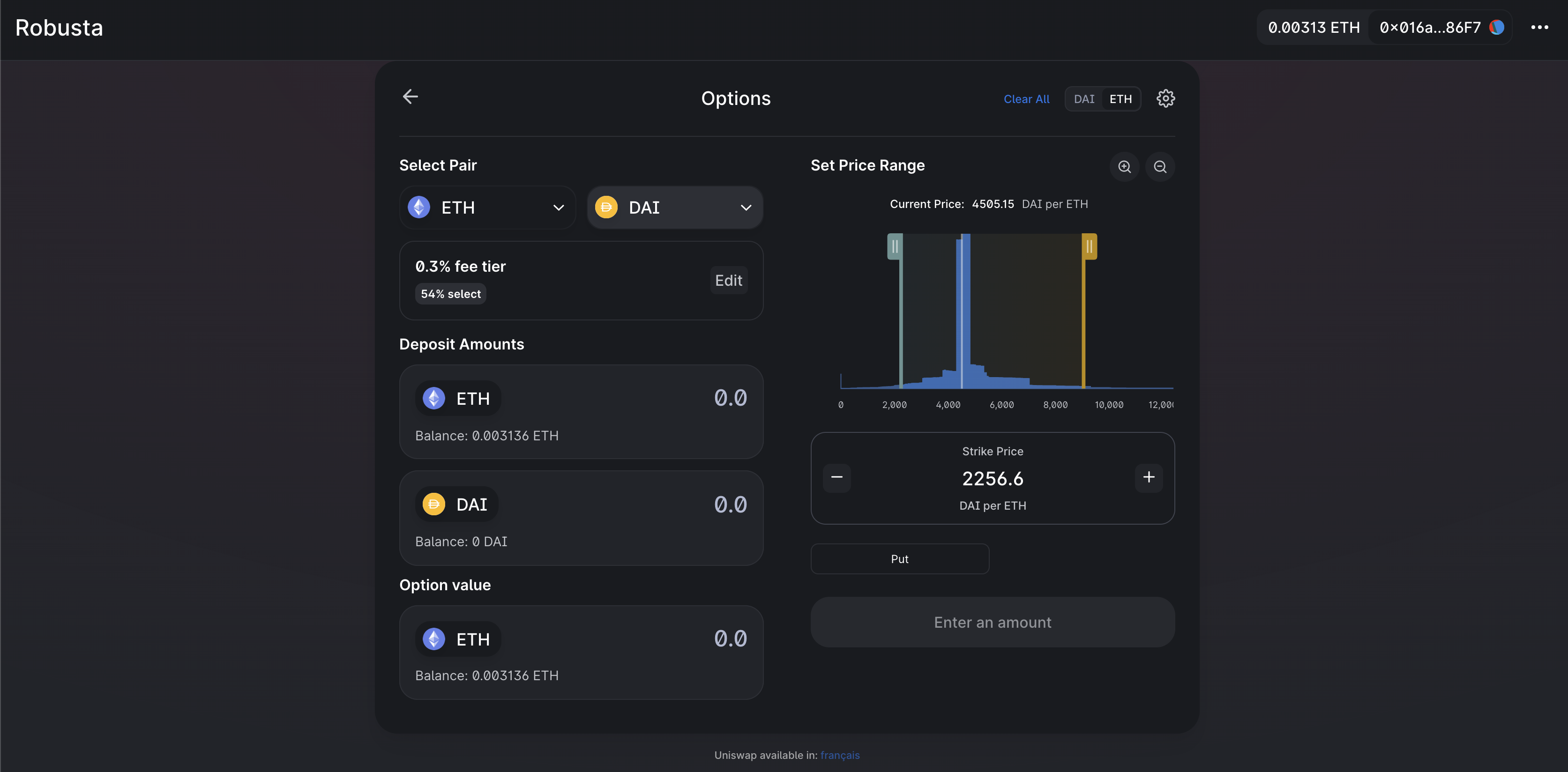
Task: Increase strike price with plus button
Action: (1148, 477)
